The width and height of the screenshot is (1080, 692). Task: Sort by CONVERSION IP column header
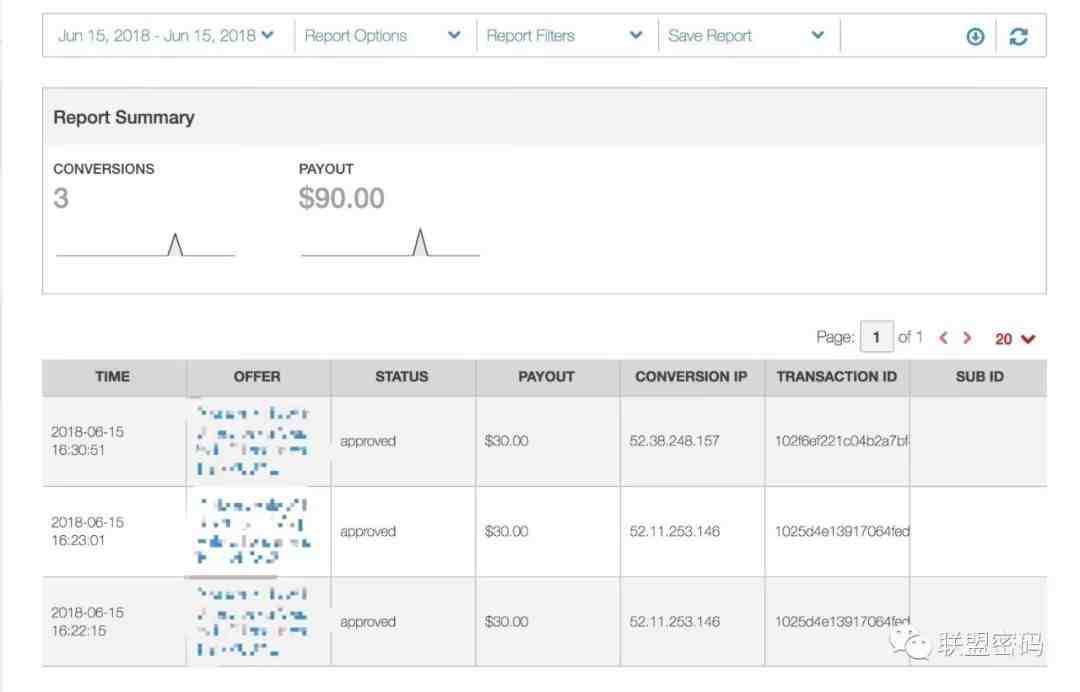pos(691,377)
